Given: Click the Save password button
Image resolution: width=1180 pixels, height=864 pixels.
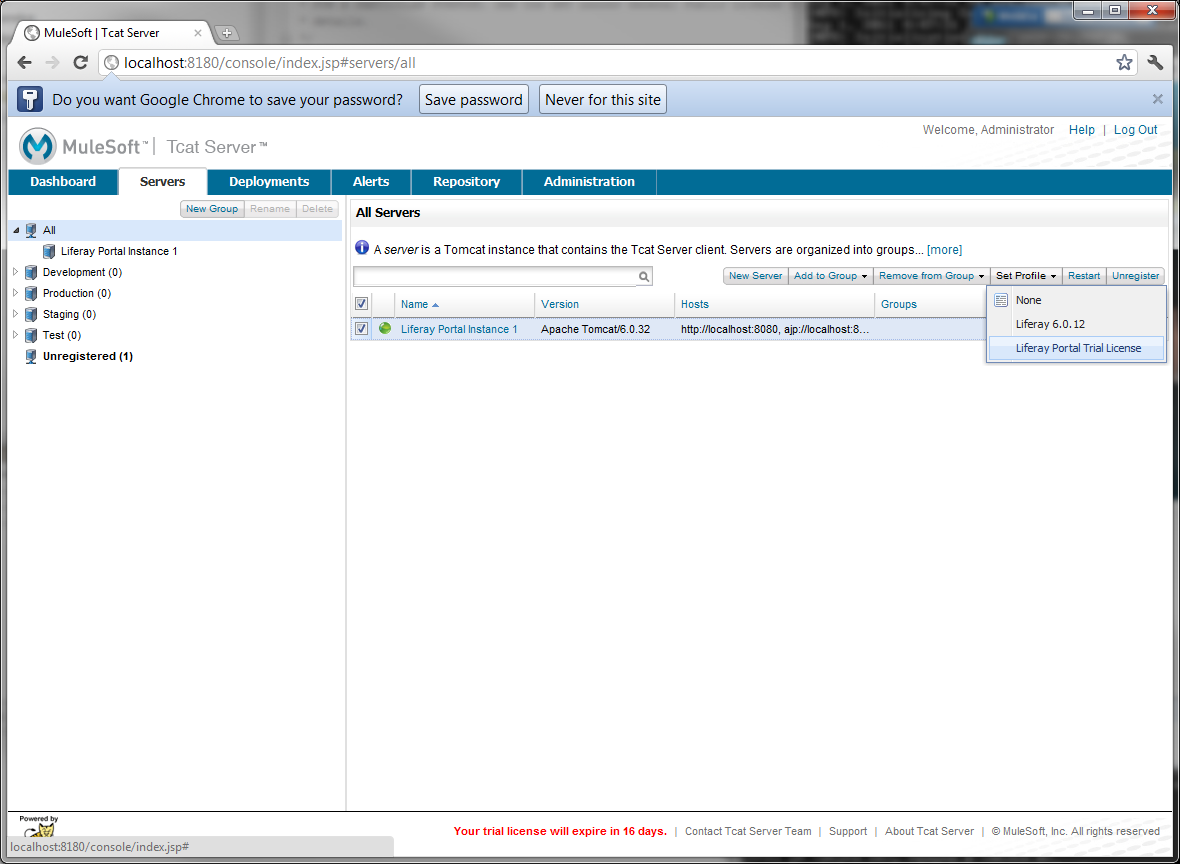Looking at the screenshot, I should [x=474, y=99].
